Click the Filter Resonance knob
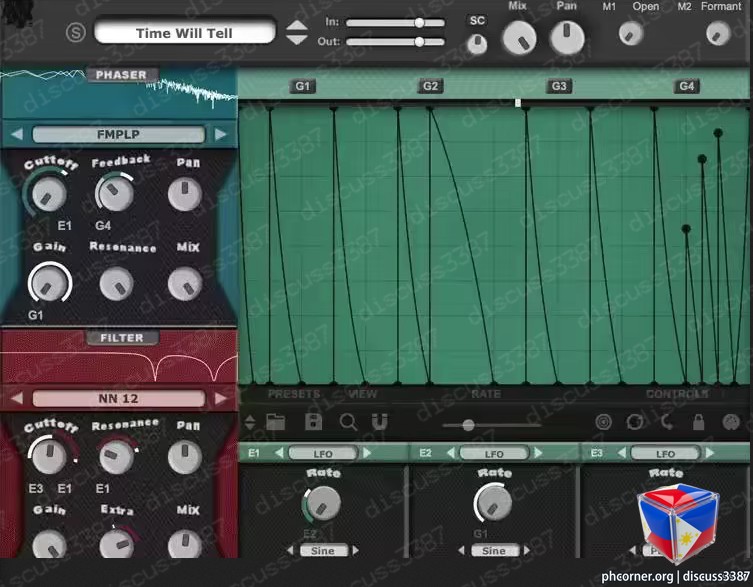 pyautogui.click(x=116, y=457)
